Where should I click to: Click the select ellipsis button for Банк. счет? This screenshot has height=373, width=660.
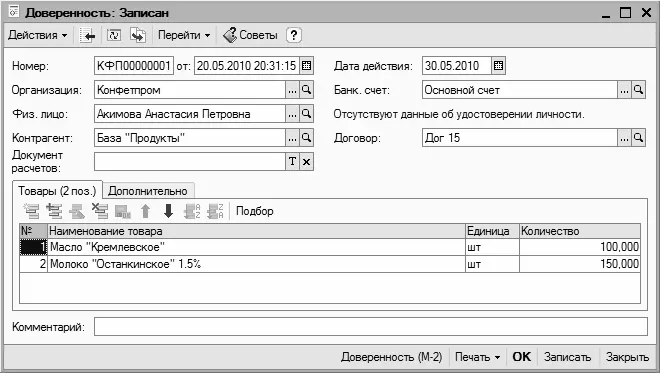coord(624,90)
